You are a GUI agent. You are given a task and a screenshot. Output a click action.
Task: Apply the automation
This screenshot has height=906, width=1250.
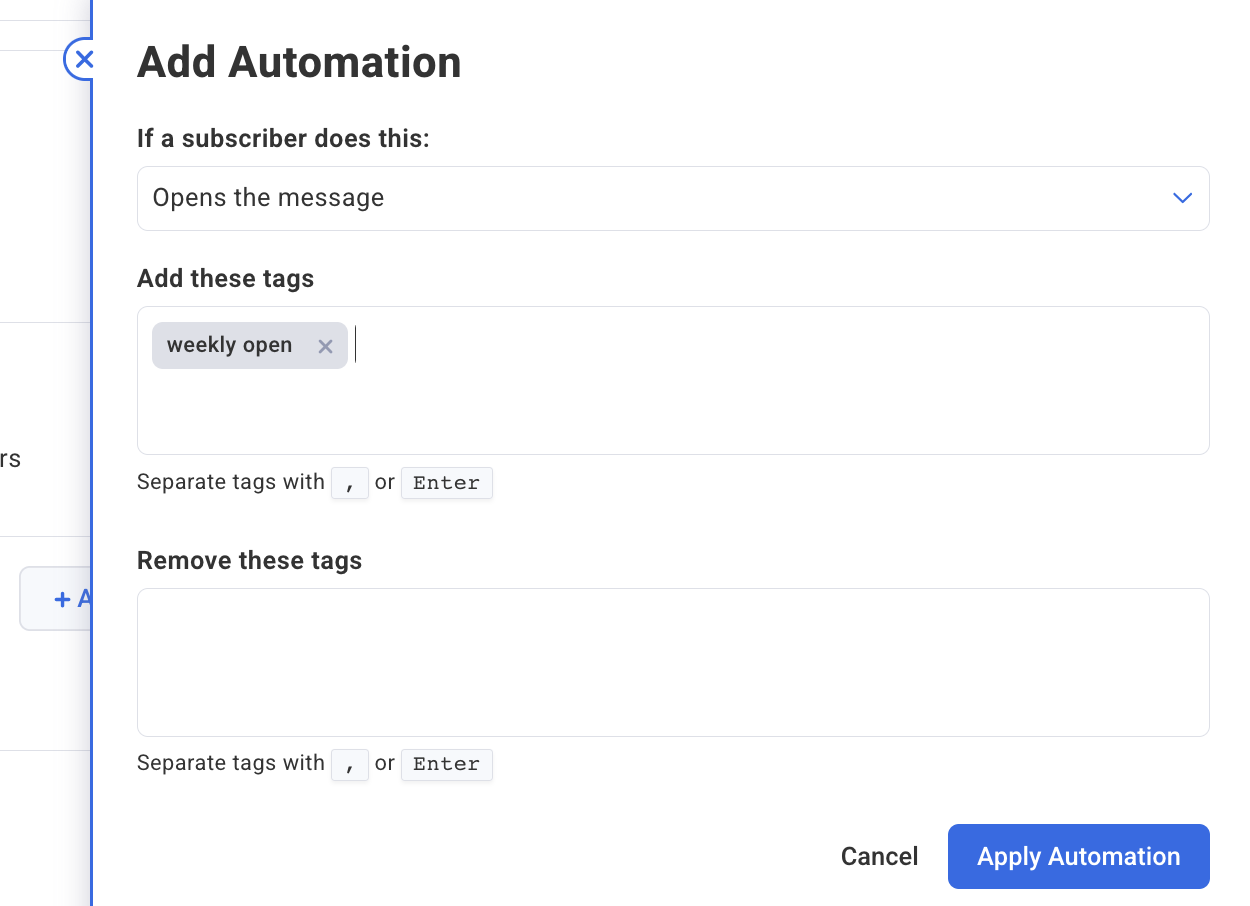1078,856
